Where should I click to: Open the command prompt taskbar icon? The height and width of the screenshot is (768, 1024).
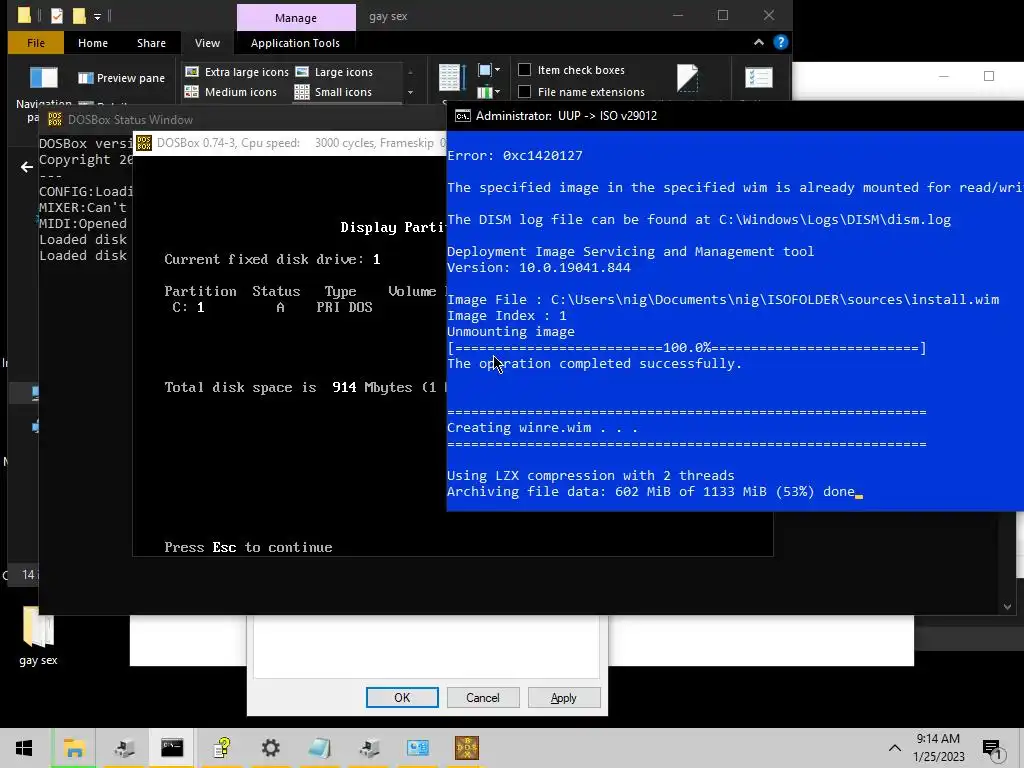coord(172,748)
